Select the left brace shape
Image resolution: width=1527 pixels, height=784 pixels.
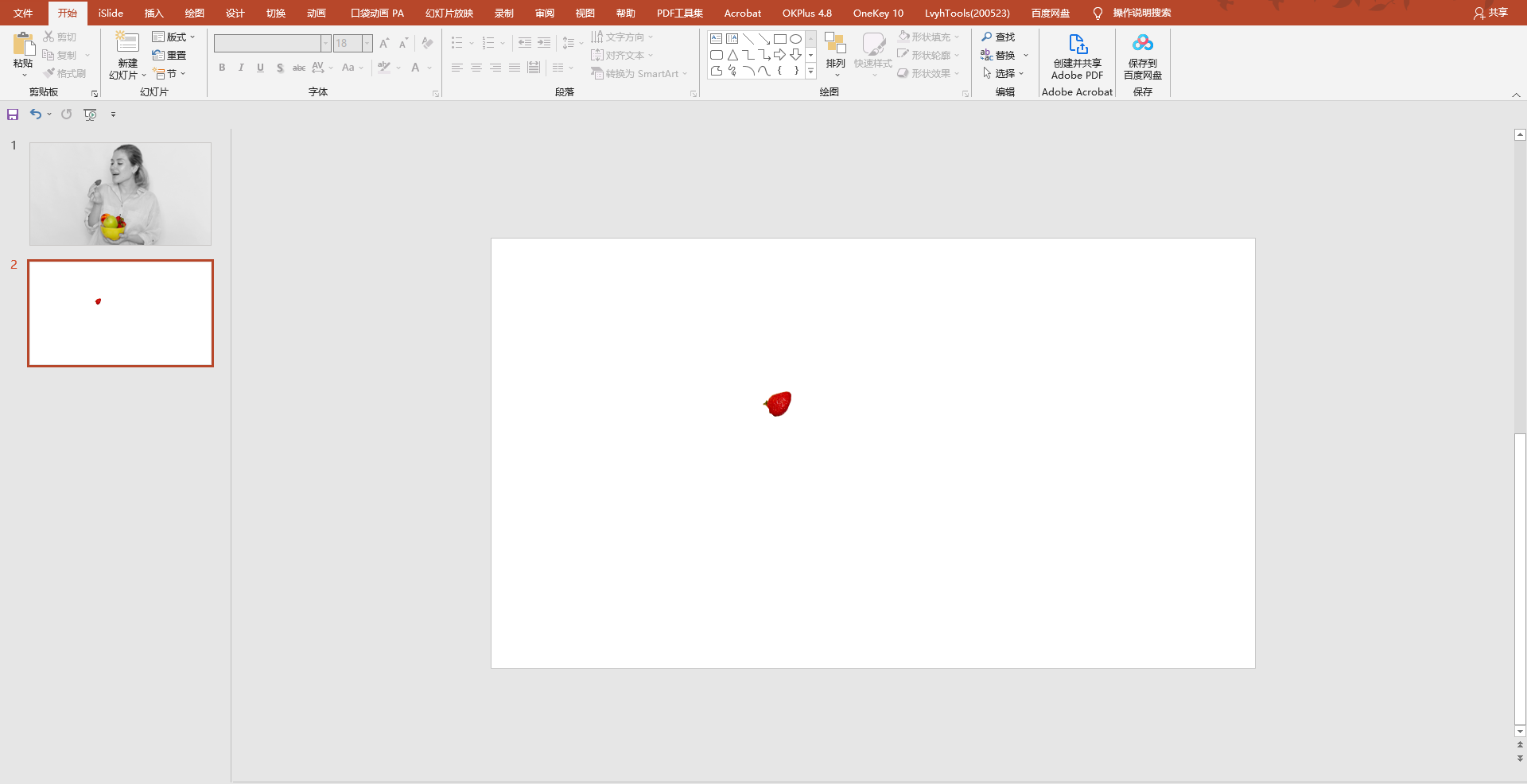tap(780, 71)
